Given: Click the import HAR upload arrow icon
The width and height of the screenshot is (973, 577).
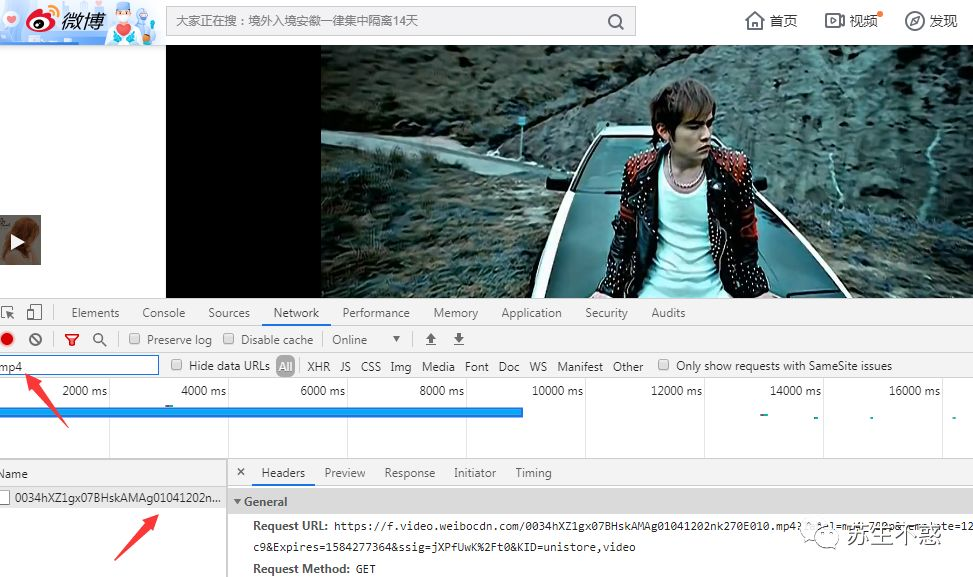Looking at the screenshot, I should tap(431, 340).
